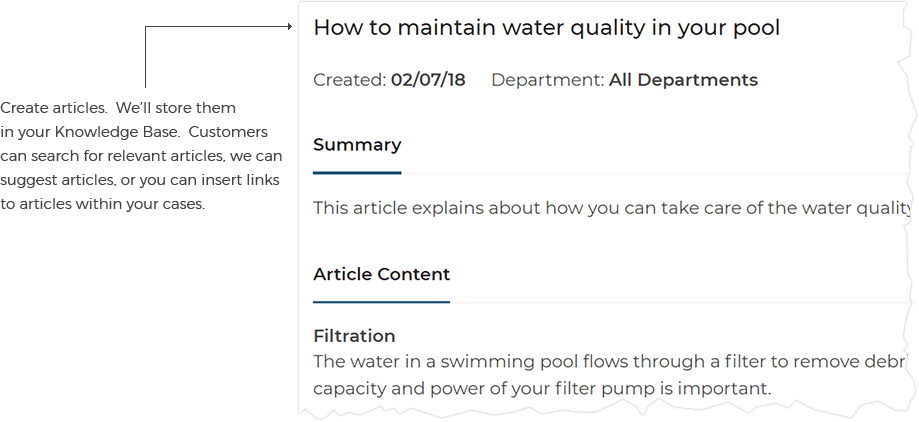919x422 pixels.
Task: Click the arrowhead pointing to the article title
Action: coord(289,26)
